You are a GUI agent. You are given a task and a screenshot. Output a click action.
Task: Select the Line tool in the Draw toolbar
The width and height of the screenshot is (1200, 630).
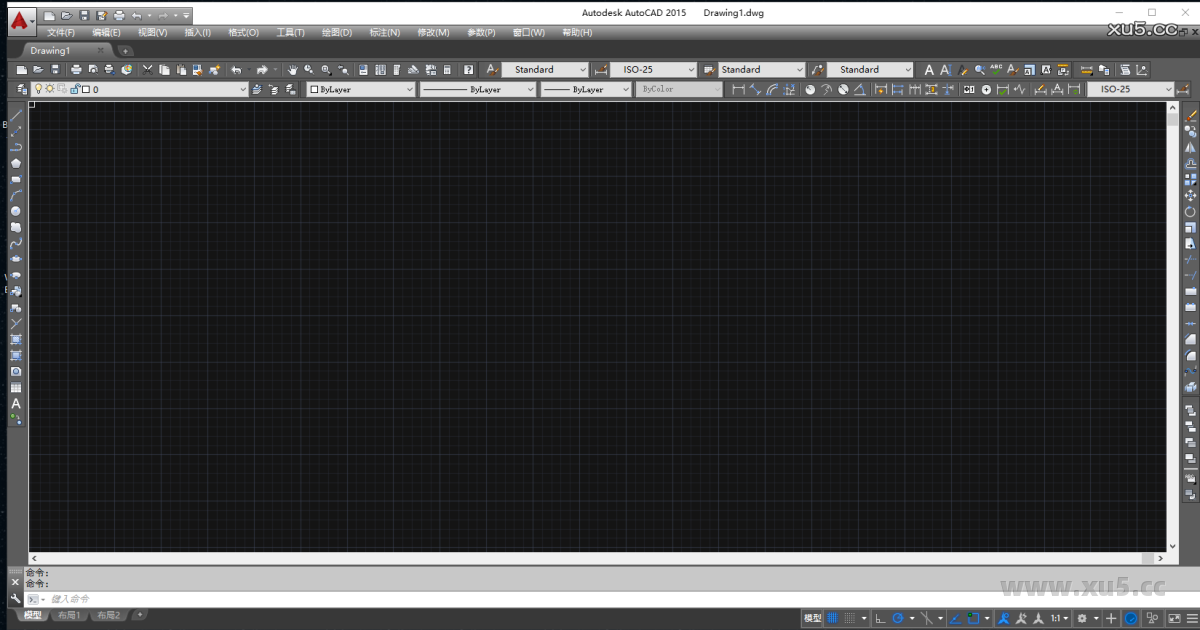coord(16,115)
